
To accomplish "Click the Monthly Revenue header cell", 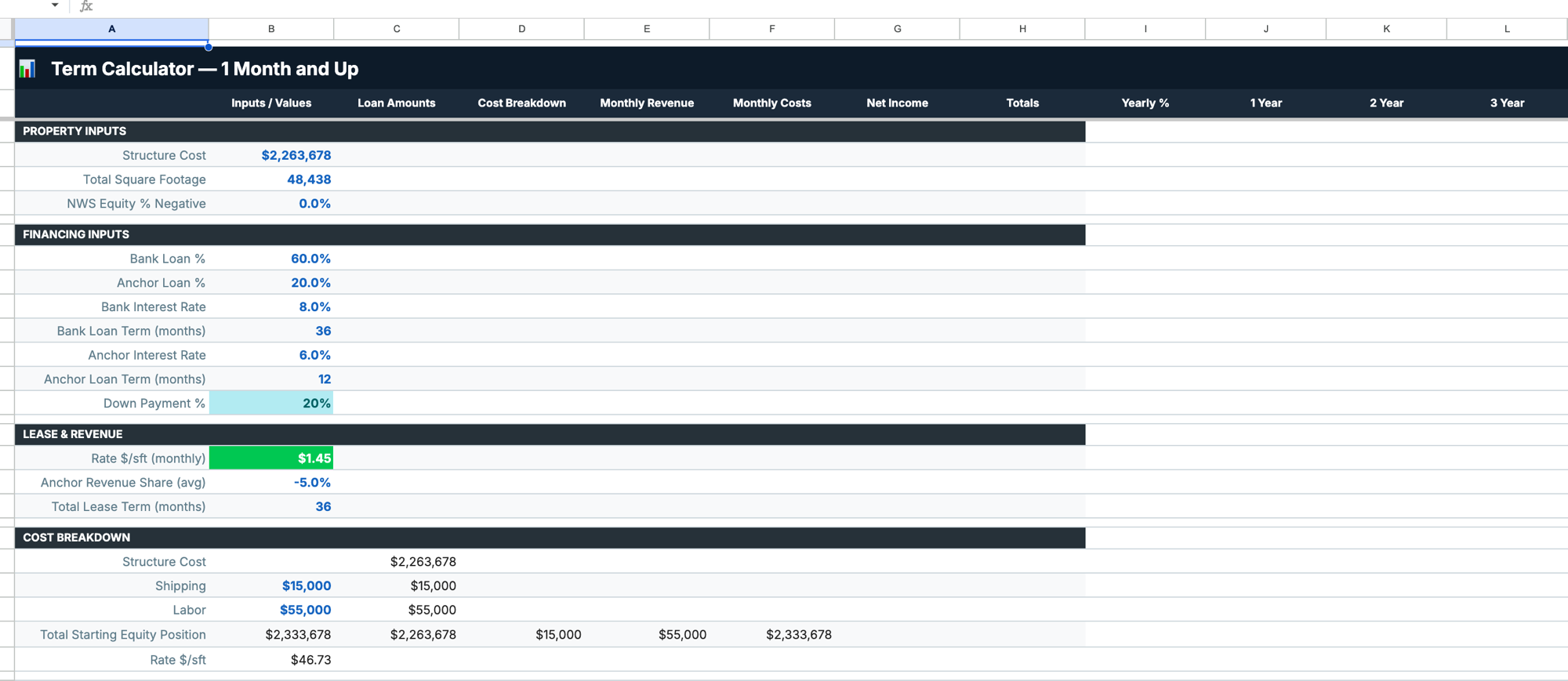I will 647,103.
